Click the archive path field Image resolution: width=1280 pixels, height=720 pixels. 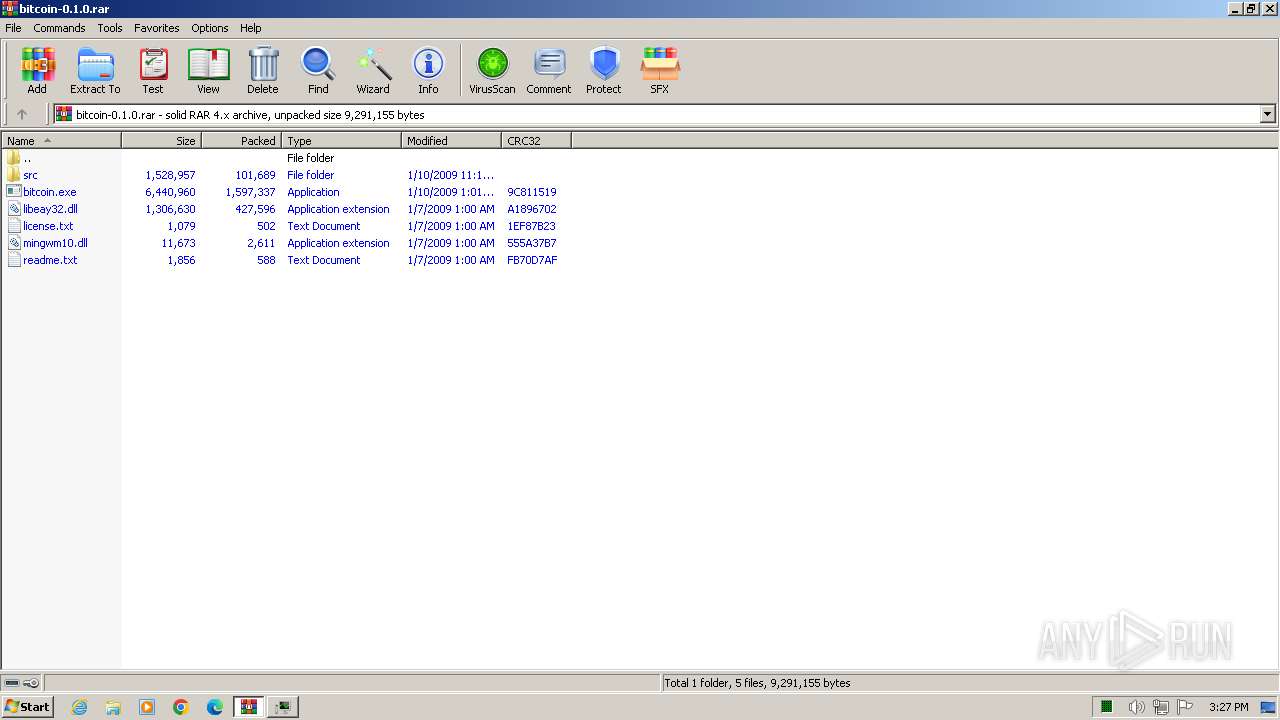tap(656, 114)
